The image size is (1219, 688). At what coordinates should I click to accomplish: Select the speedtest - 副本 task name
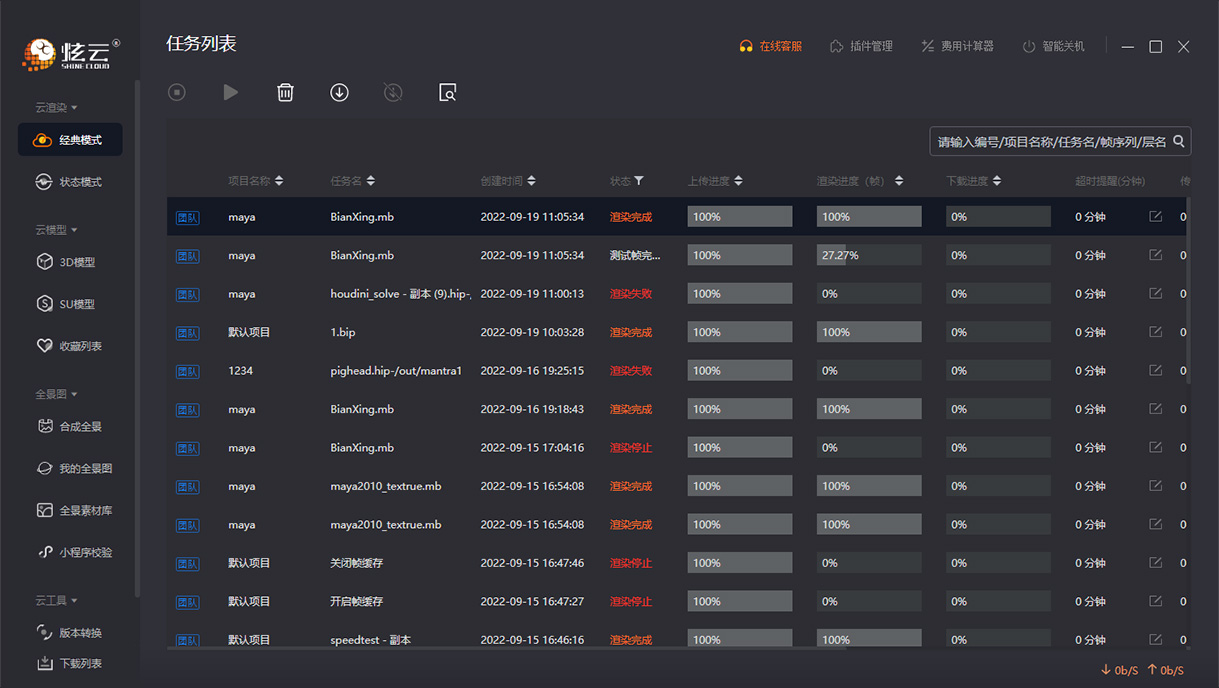click(371, 640)
